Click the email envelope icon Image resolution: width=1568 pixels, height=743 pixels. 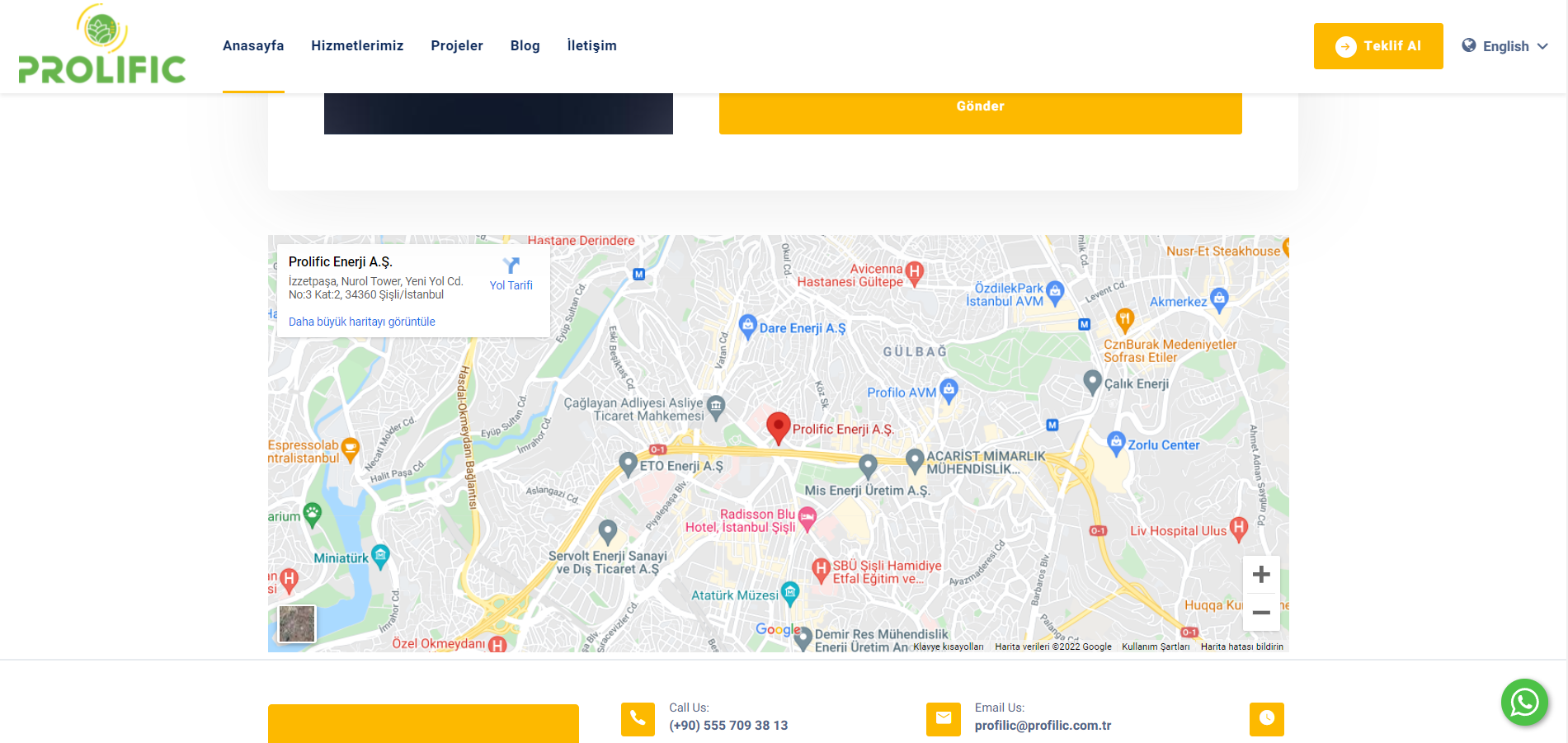pos(944,719)
